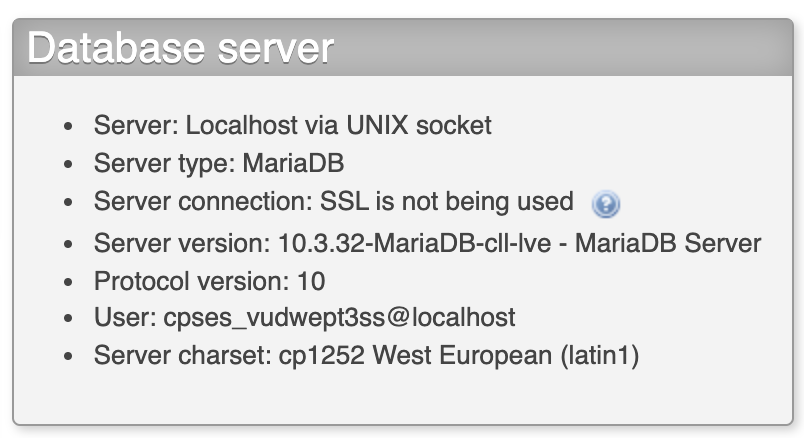Click the Database server panel header

(x=403, y=48)
